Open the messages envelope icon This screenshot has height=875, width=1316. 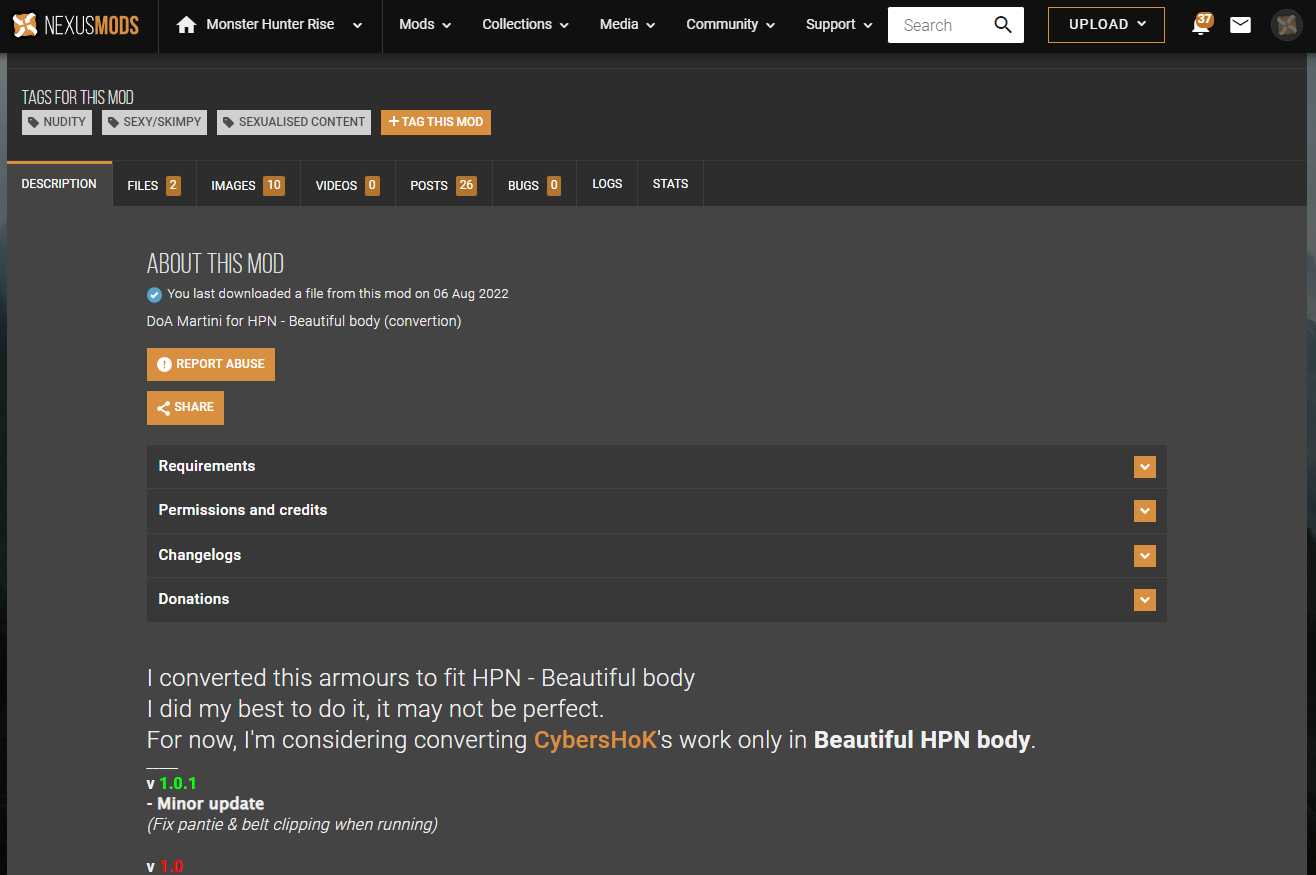click(1240, 25)
